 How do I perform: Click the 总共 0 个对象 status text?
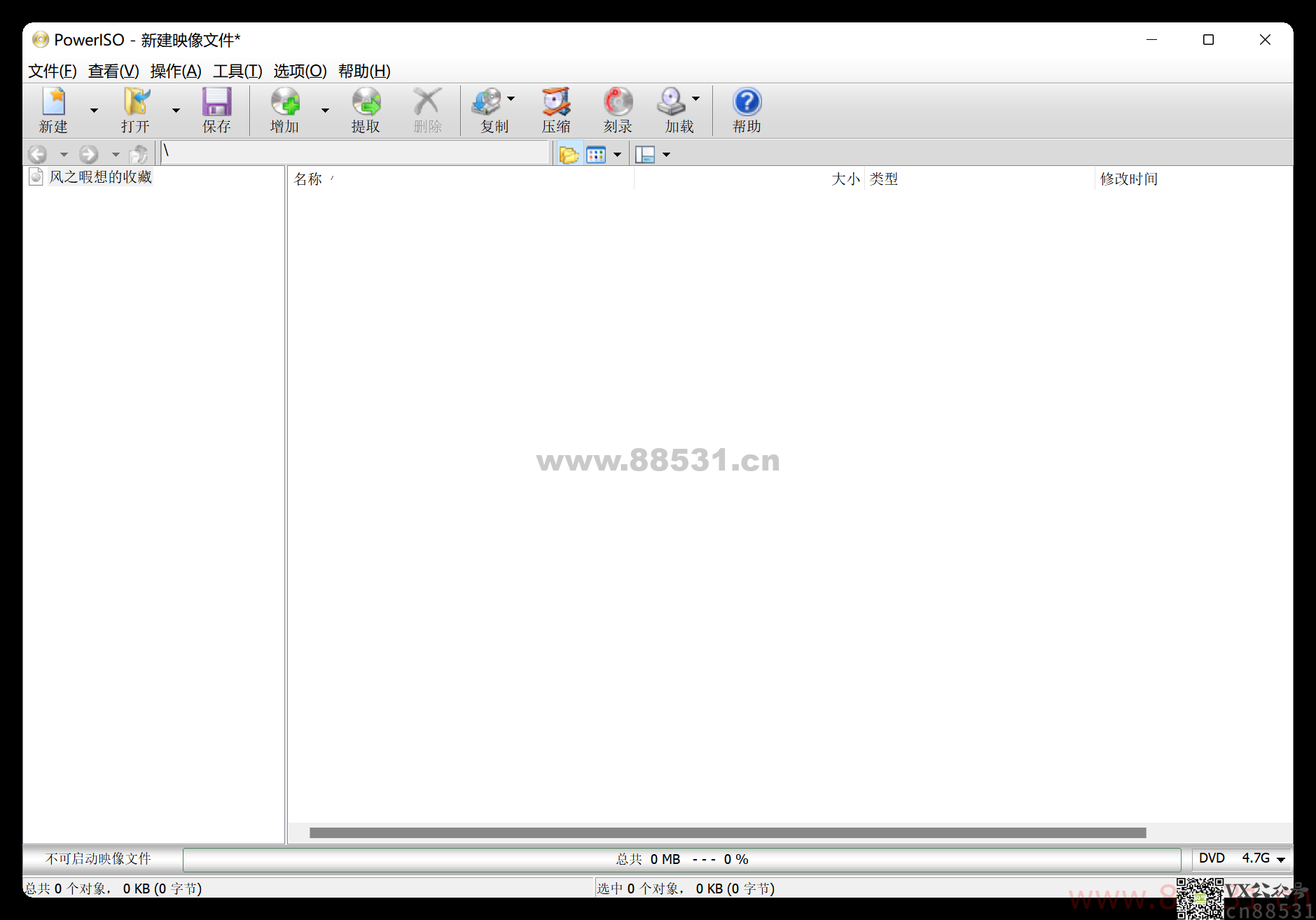(113, 888)
